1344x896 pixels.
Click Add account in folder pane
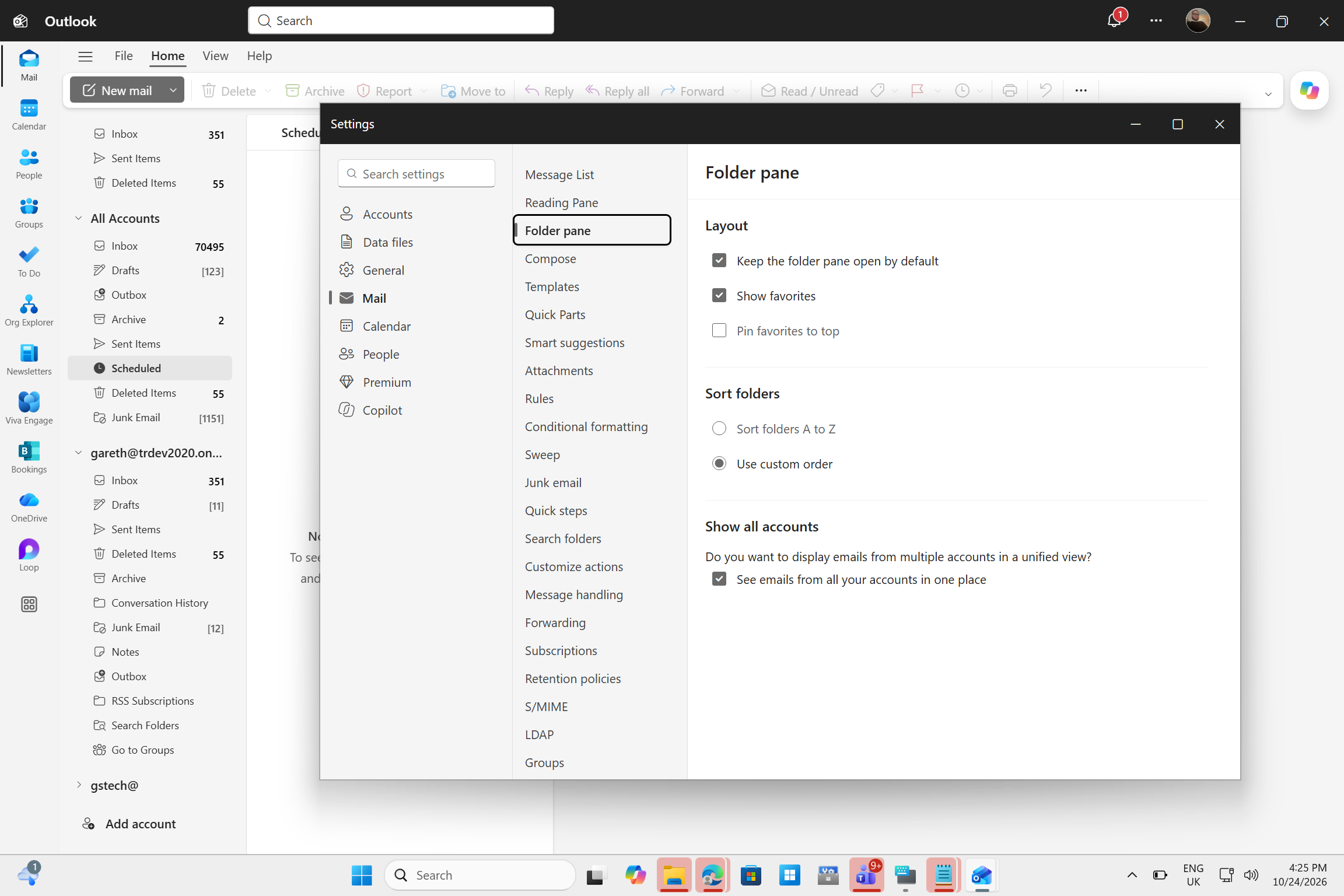(129, 824)
